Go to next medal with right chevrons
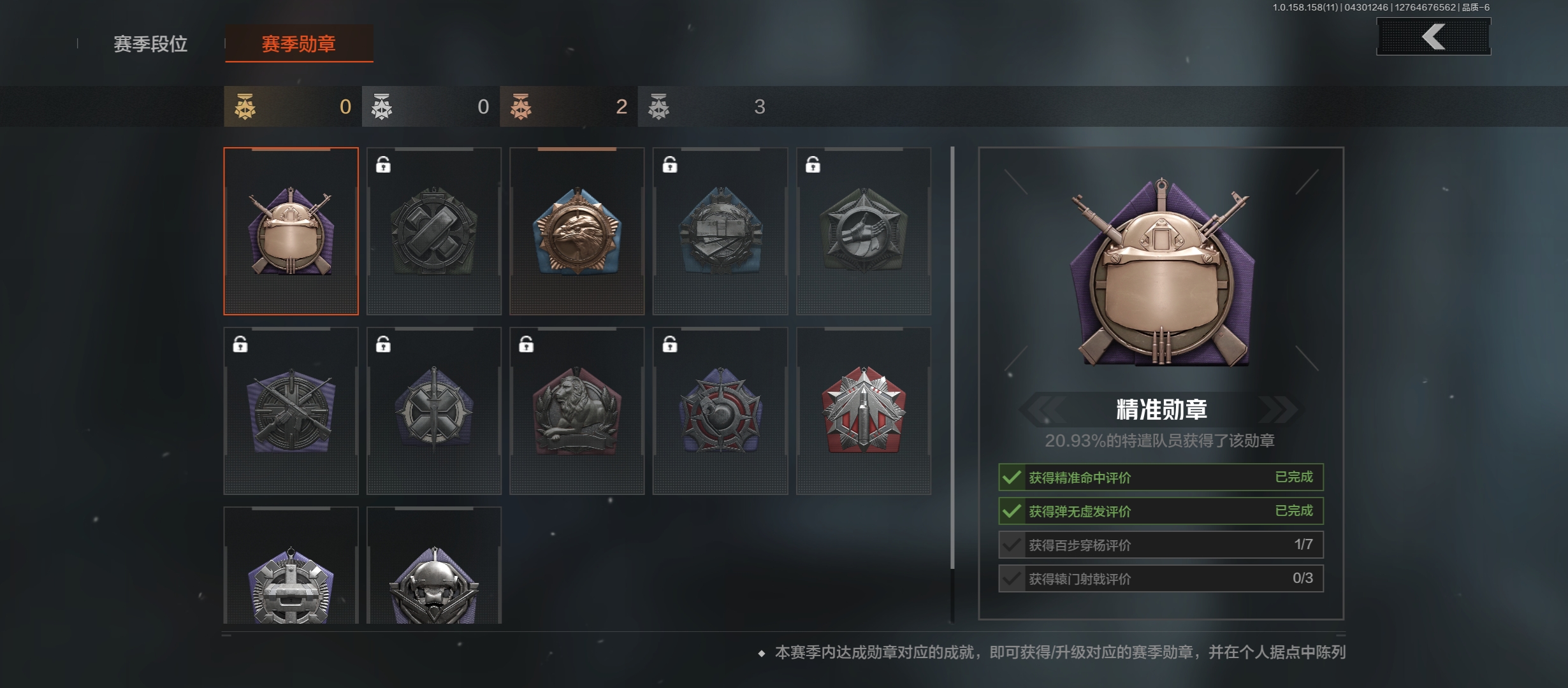 pos(1278,410)
